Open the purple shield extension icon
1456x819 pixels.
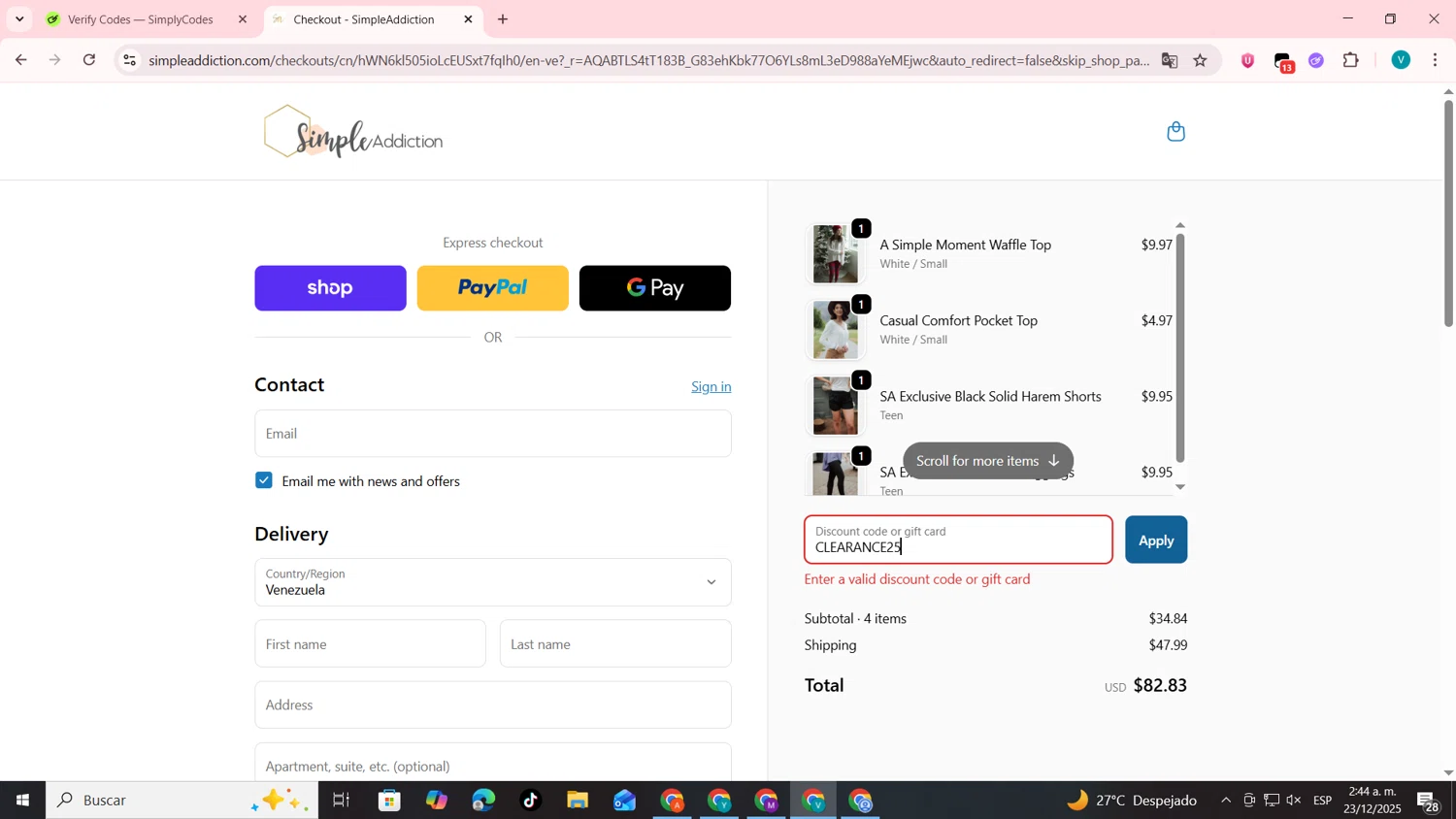(1248, 60)
